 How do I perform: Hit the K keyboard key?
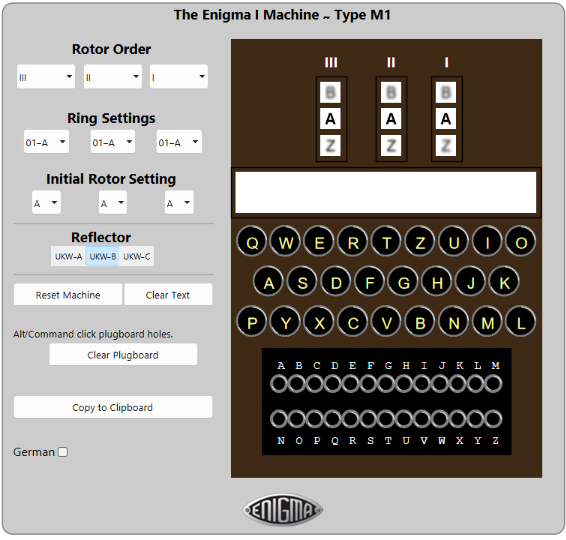504,282
